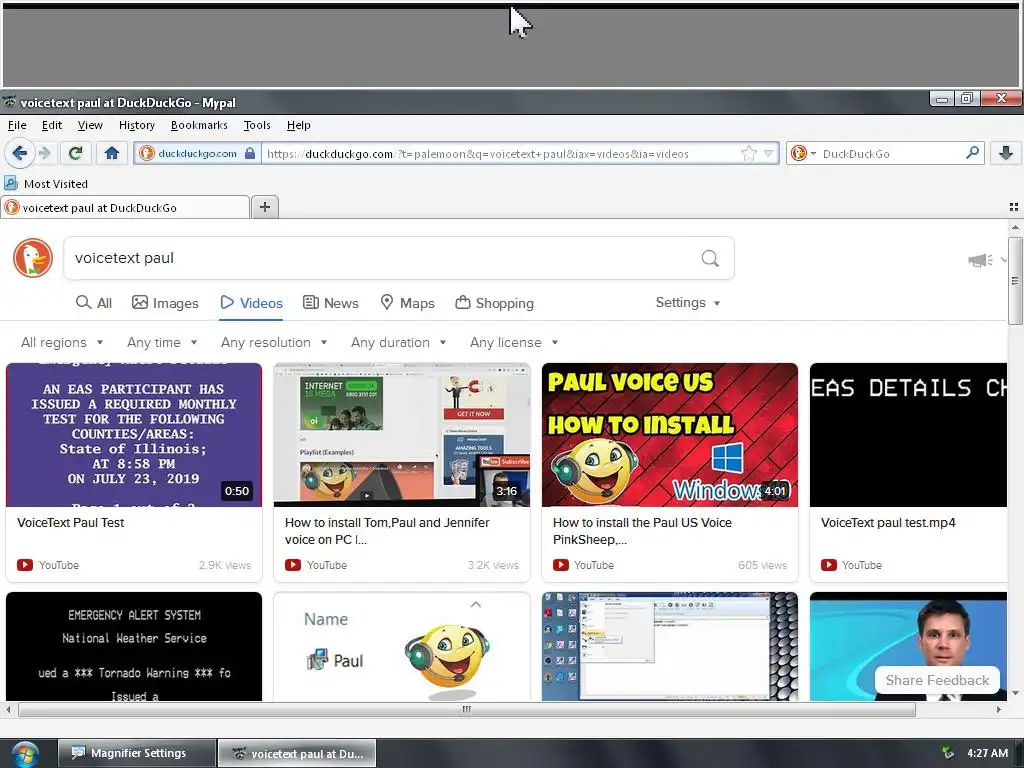
Task: Open the Settings dropdown on page
Action: pos(688,302)
